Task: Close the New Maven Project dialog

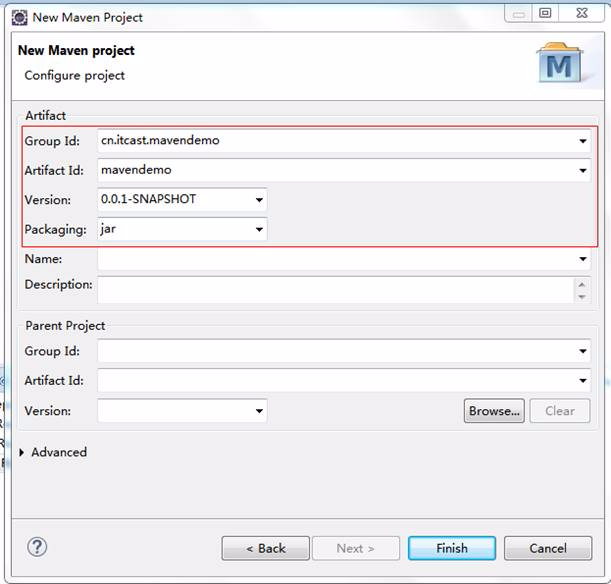Action: click(582, 13)
